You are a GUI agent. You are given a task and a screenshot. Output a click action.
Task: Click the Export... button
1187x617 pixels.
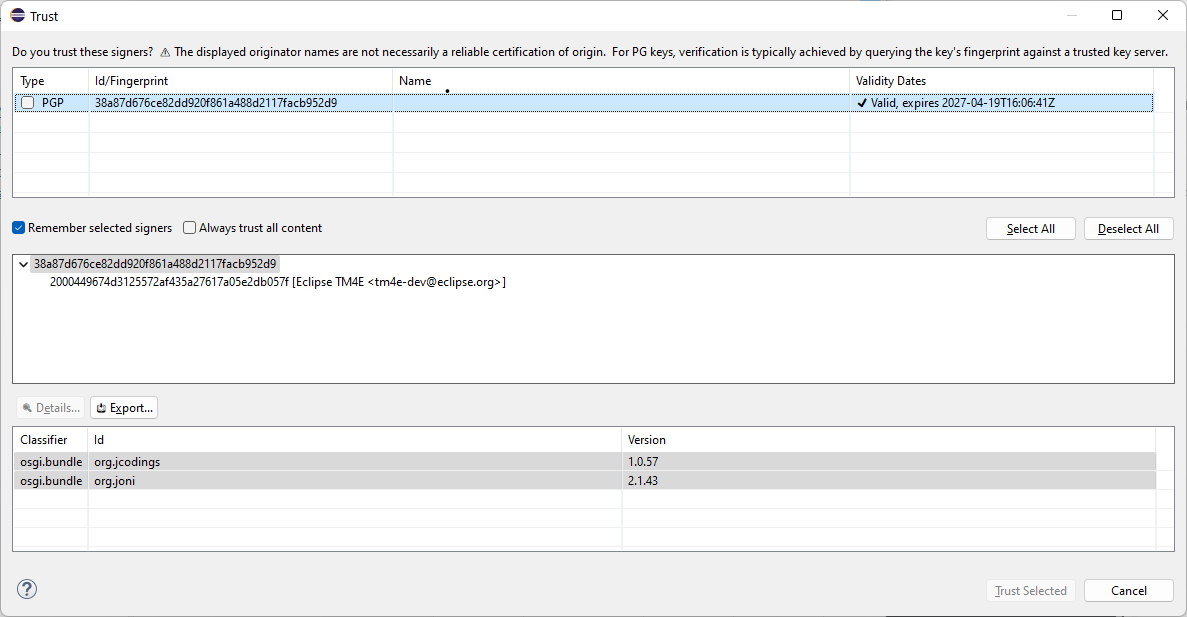124,408
